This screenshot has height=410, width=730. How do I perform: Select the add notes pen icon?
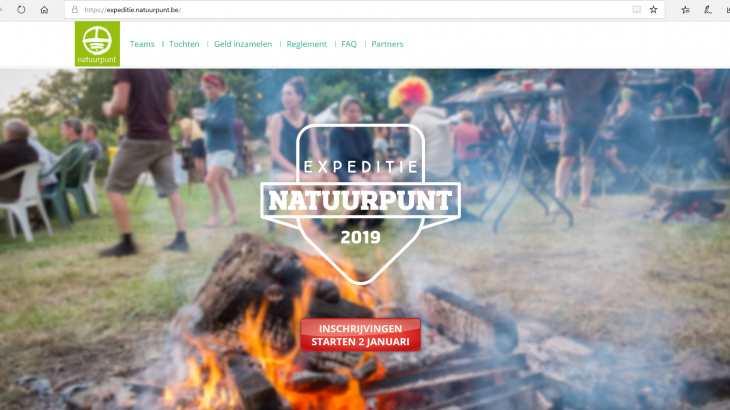pyautogui.click(x=708, y=10)
